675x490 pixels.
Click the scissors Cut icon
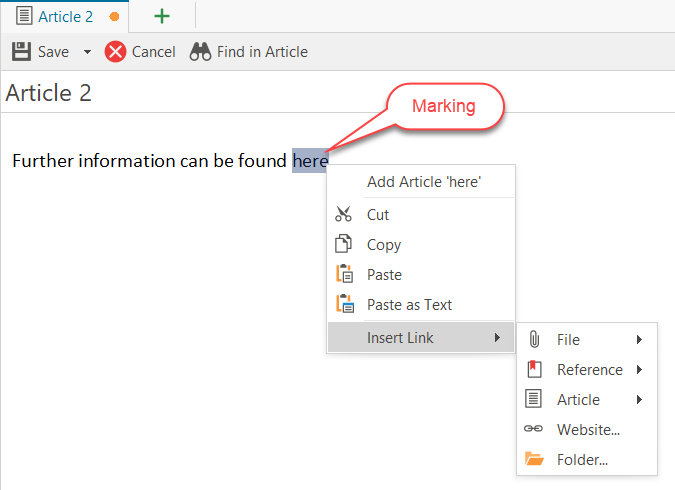(x=344, y=215)
